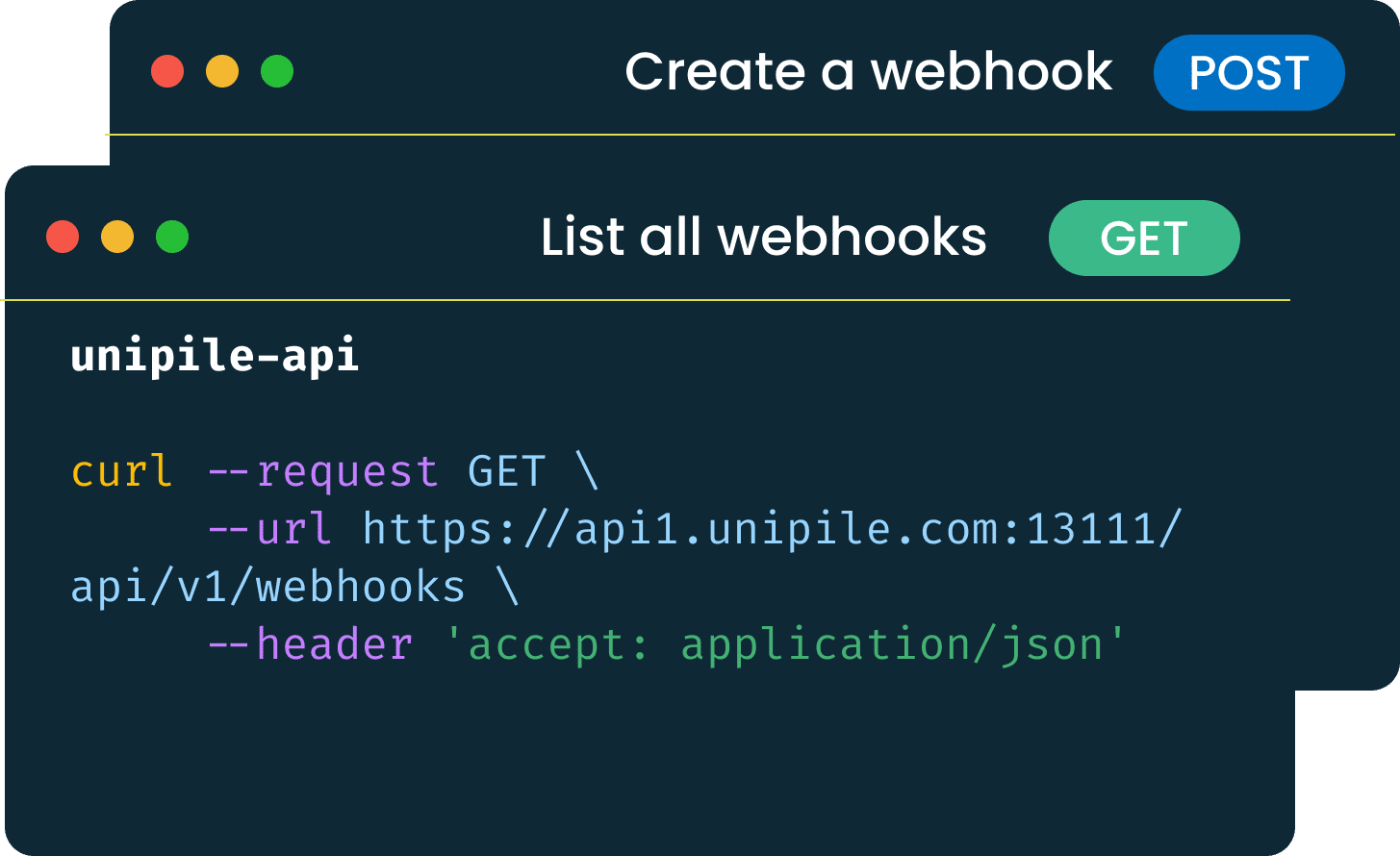Toggle the GET pill next to List all webhooks
Screen dimensions: 1400x856
click(1144, 238)
